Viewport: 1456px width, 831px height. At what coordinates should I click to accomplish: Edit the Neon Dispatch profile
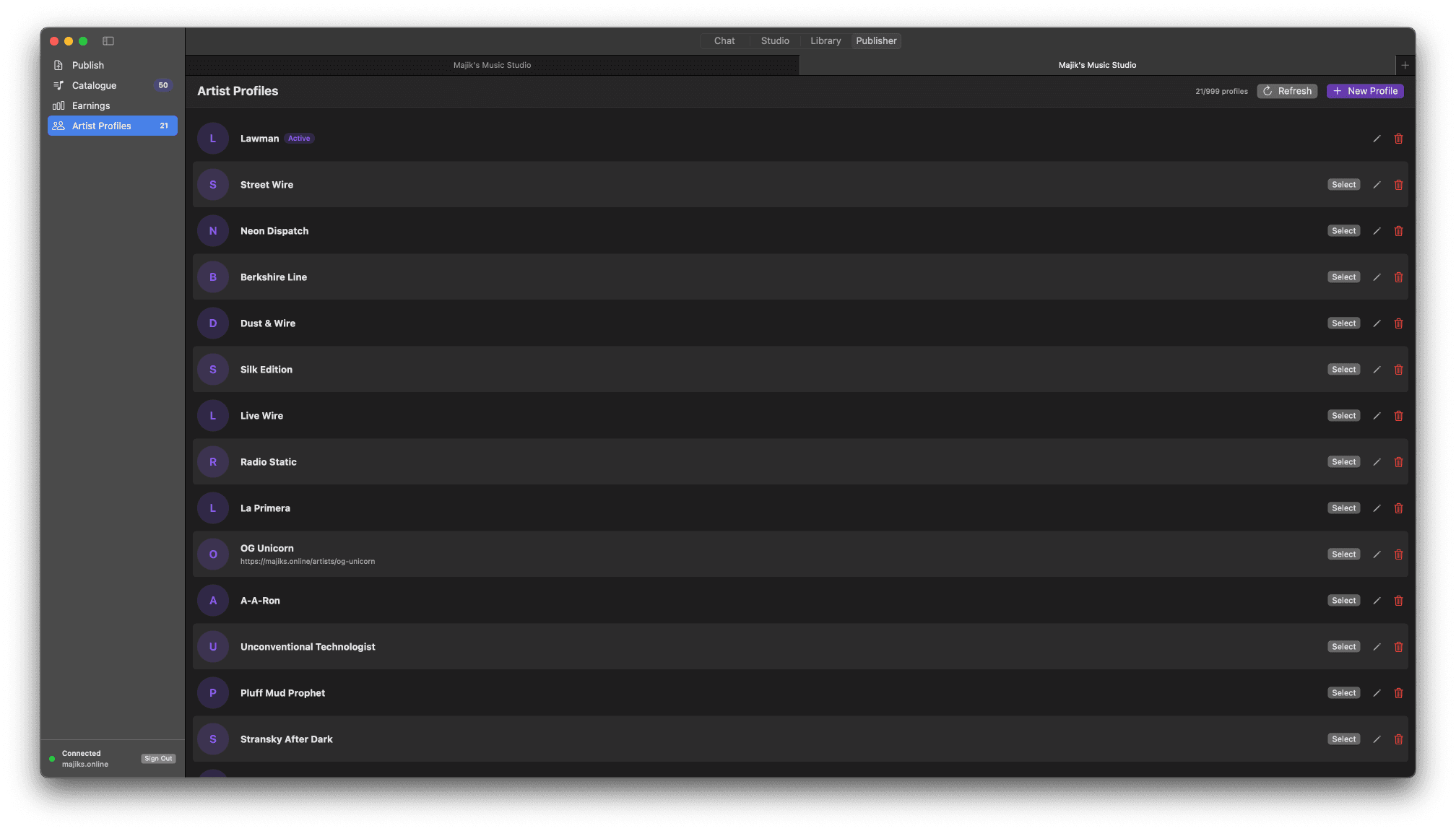click(x=1377, y=231)
